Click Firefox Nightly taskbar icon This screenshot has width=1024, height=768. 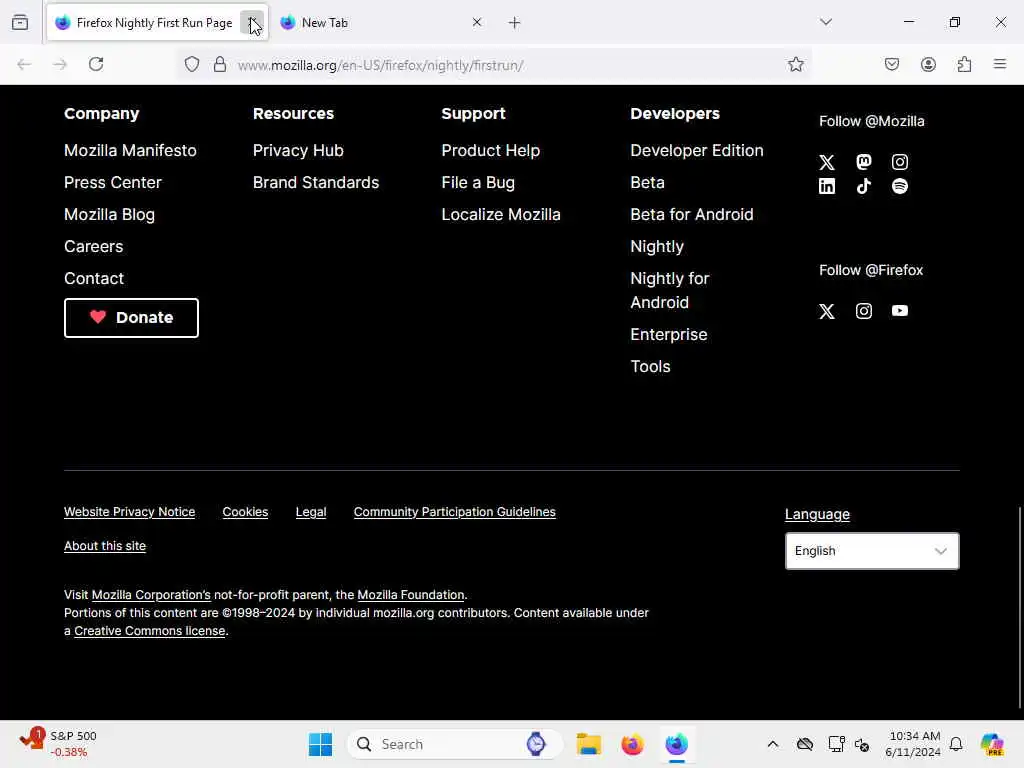677,744
